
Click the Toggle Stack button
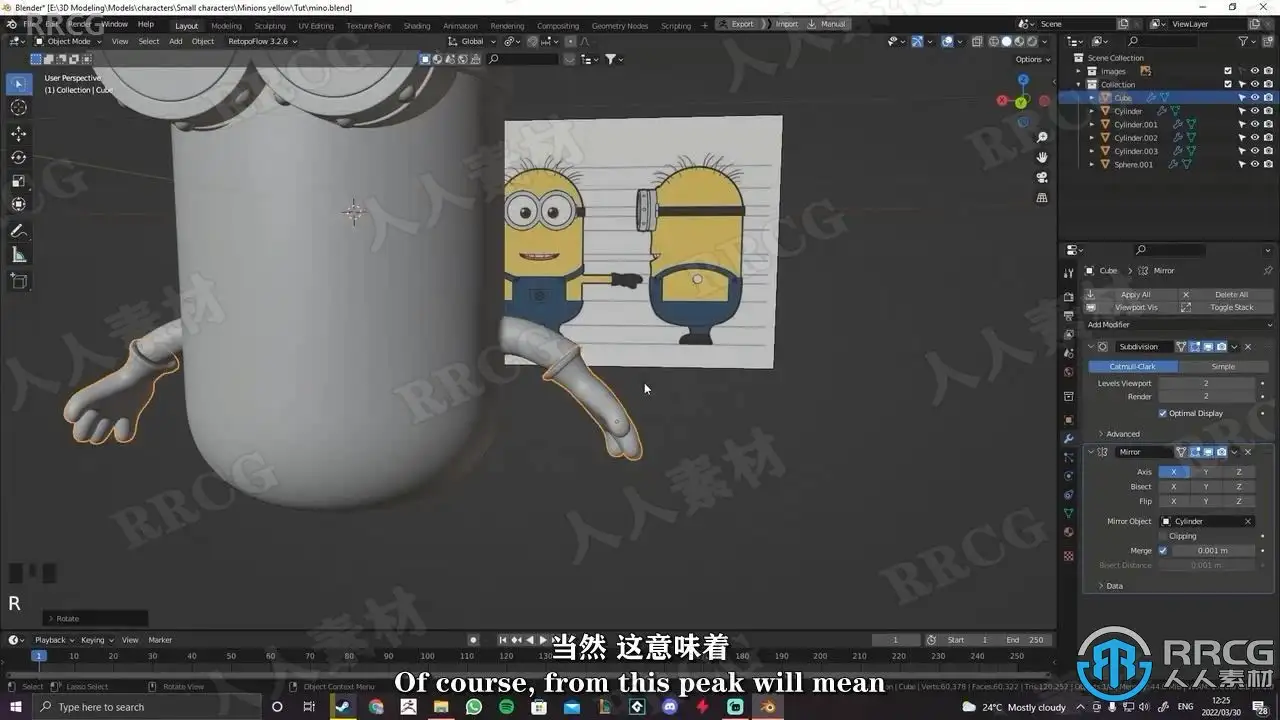click(1227, 308)
